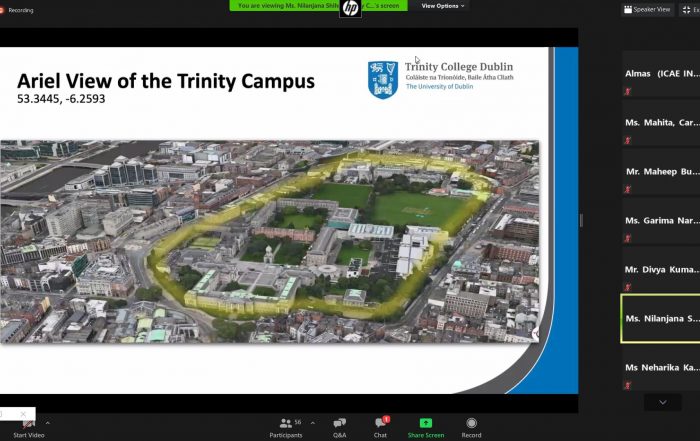Click the fullscreen toggle icon beside Speaker View
This screenshot has height=441, width=700.
[689, 9]
